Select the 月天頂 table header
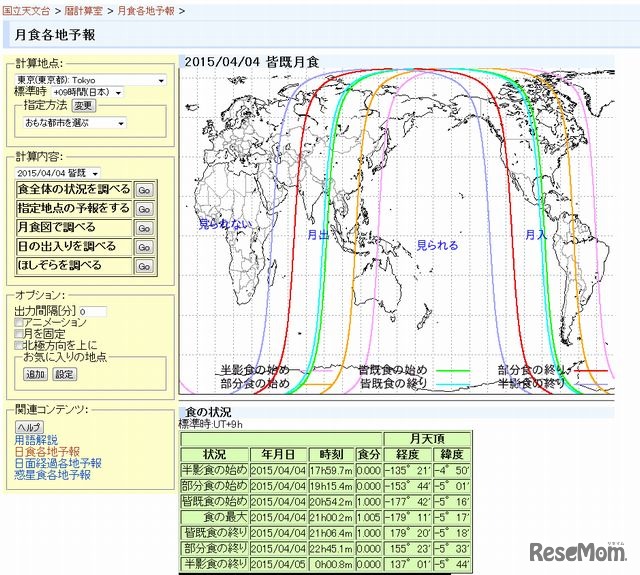Viewport: 640px width, 575px height. pos(427,439)
